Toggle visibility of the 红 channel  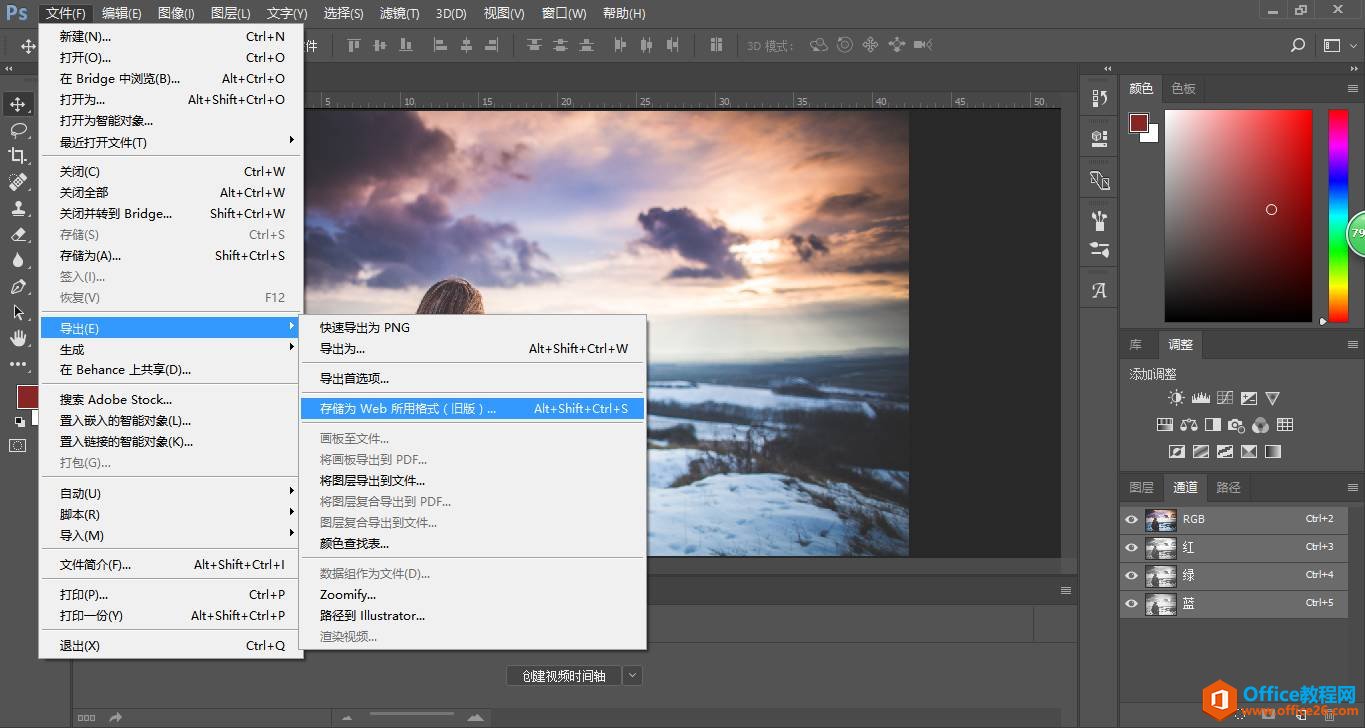click(x=1131, y=548)
